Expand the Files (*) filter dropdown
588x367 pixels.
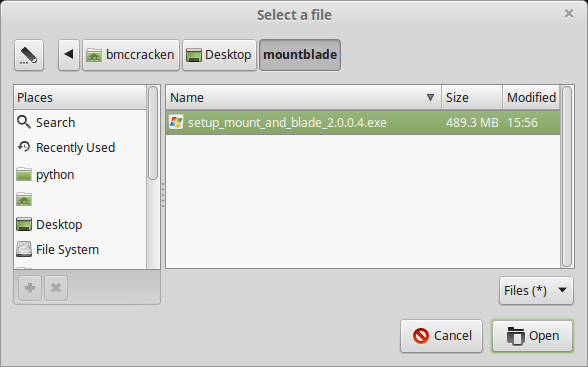(536, 291)
